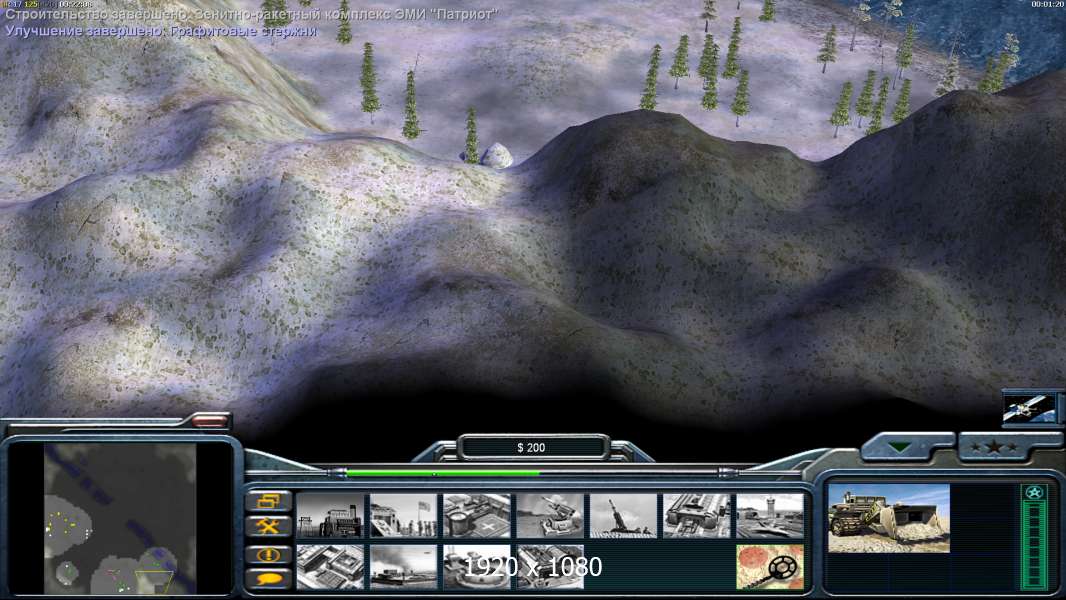Select the Strategy Center build icon
1066x600 pixels.
pyautogui.click(x=330, y=567)
